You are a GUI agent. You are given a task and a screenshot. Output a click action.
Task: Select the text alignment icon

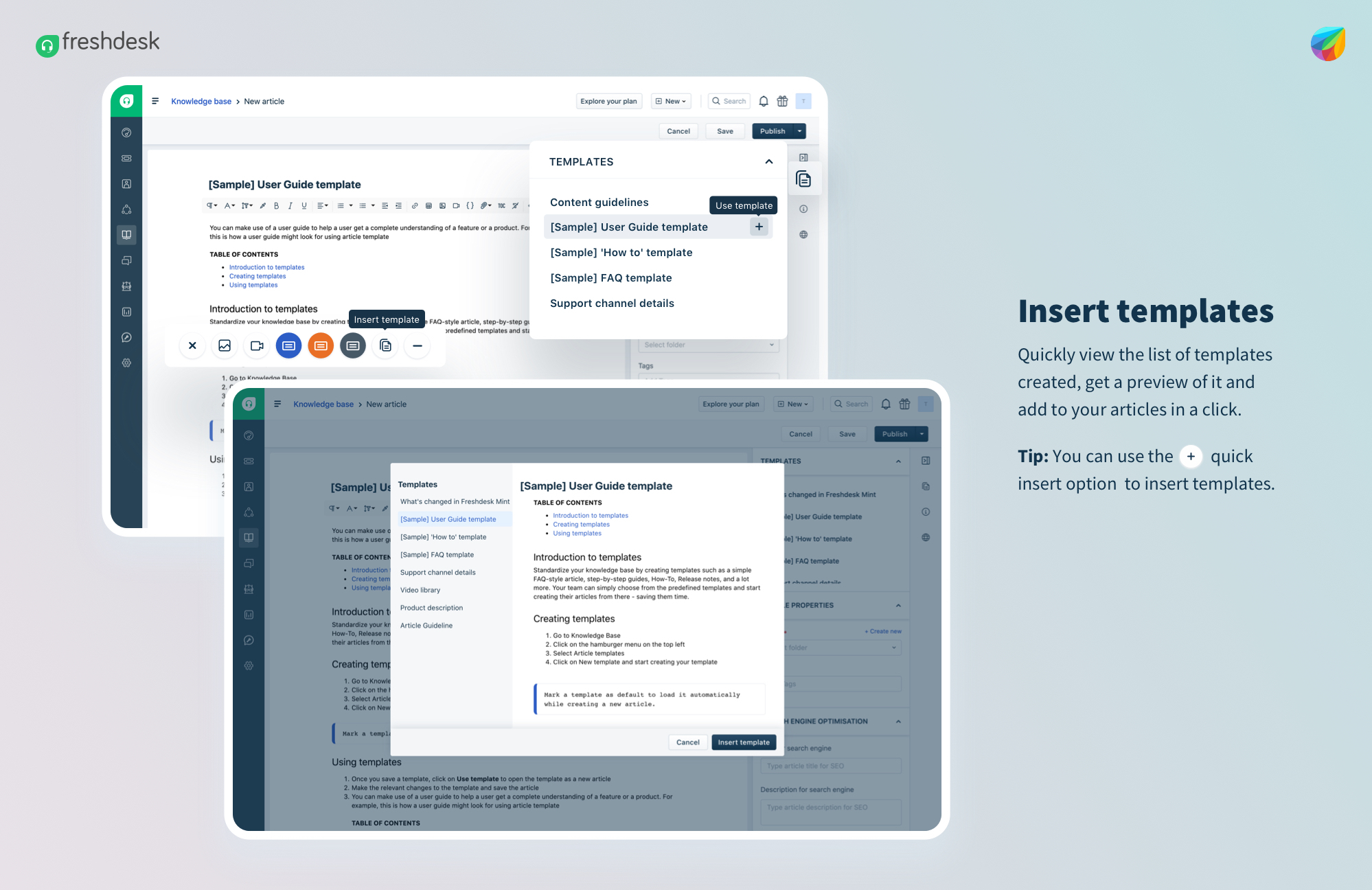[x=321, y=204]
